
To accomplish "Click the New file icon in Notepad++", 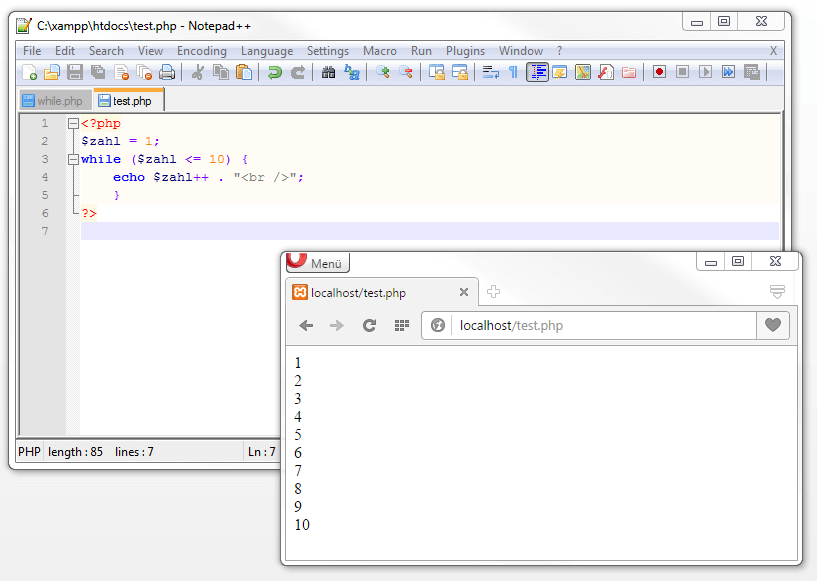I will (30, 72).
